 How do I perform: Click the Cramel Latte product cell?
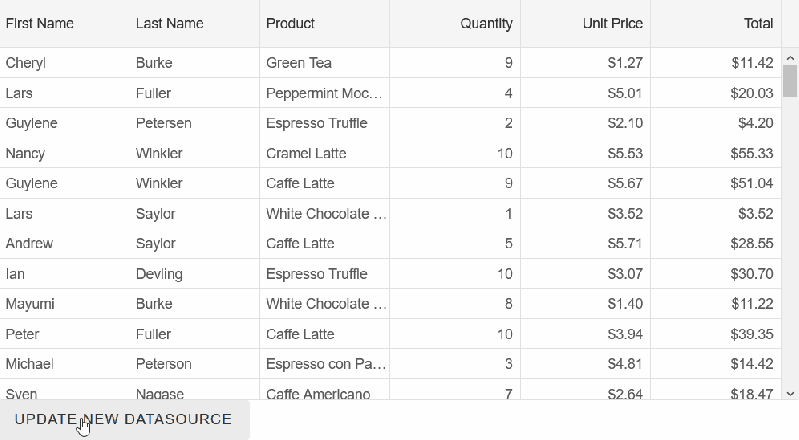(x=306, y=153)
